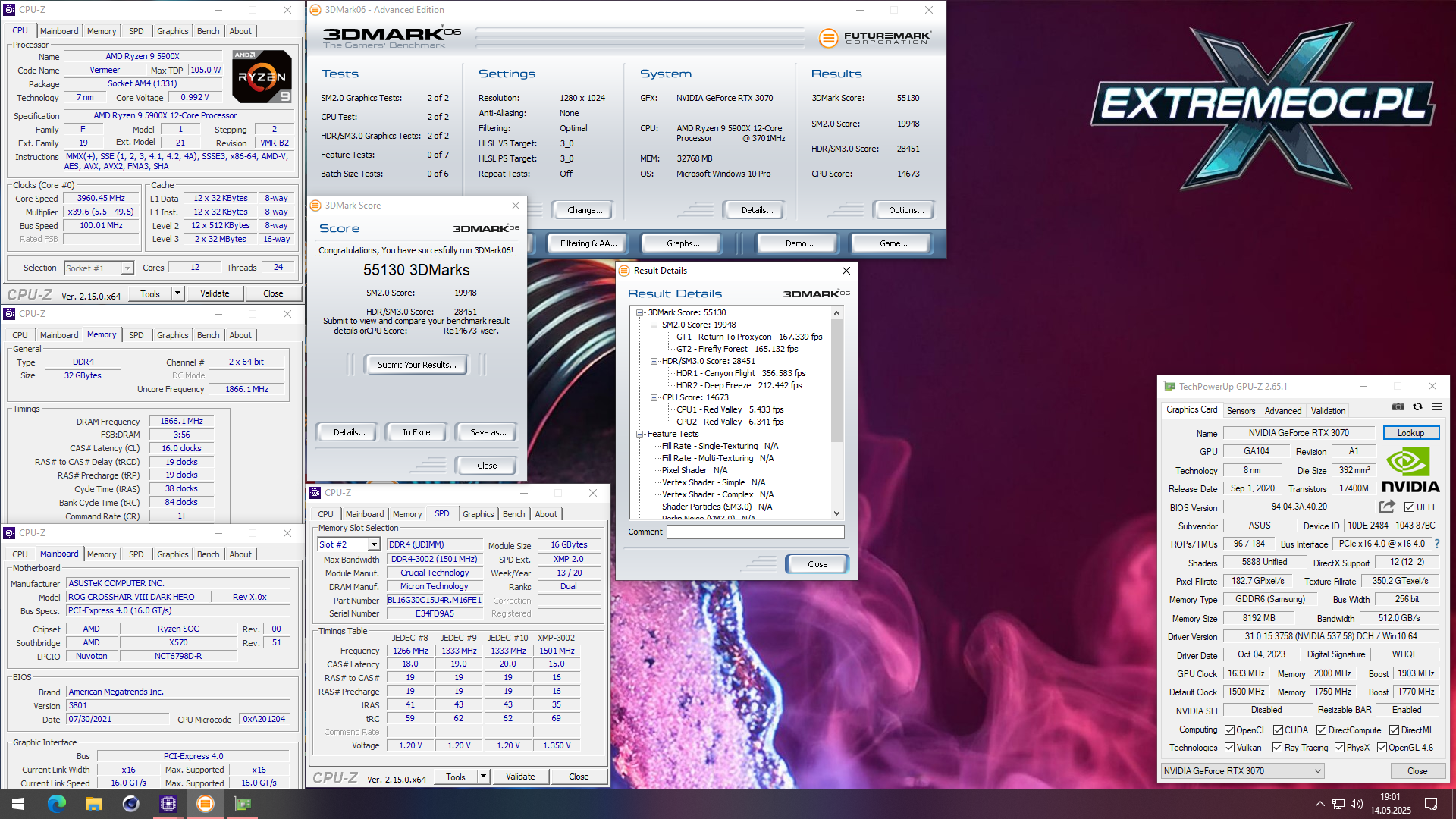1456x819 pixels.
Task: Click the To Excel button
Action: click(416, 432)
